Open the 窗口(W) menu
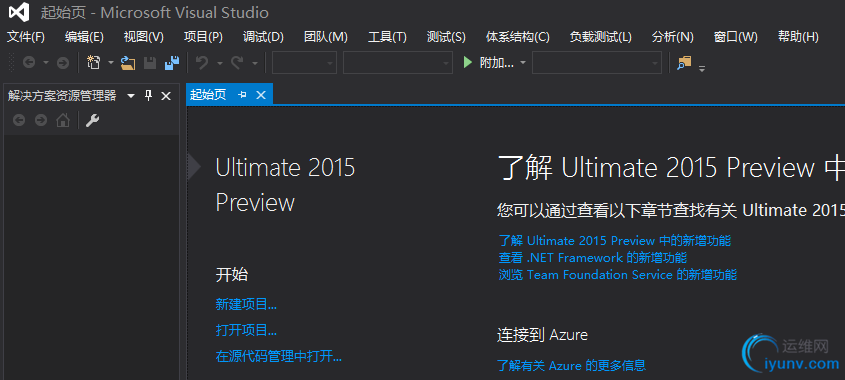Image resolution: width=845 pixels, height=380 pixels. 735,37
